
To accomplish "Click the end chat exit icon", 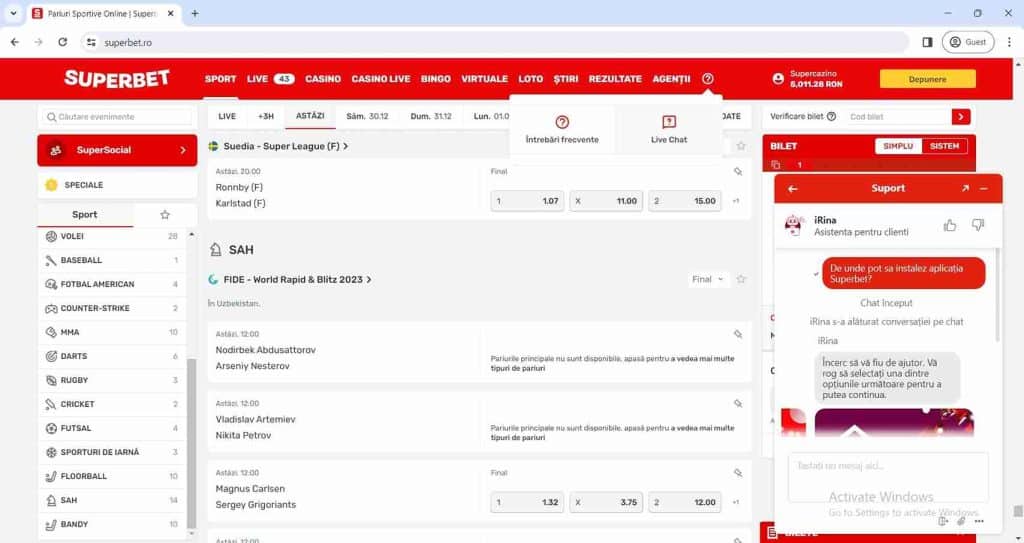I will click(x=943, y=521).
